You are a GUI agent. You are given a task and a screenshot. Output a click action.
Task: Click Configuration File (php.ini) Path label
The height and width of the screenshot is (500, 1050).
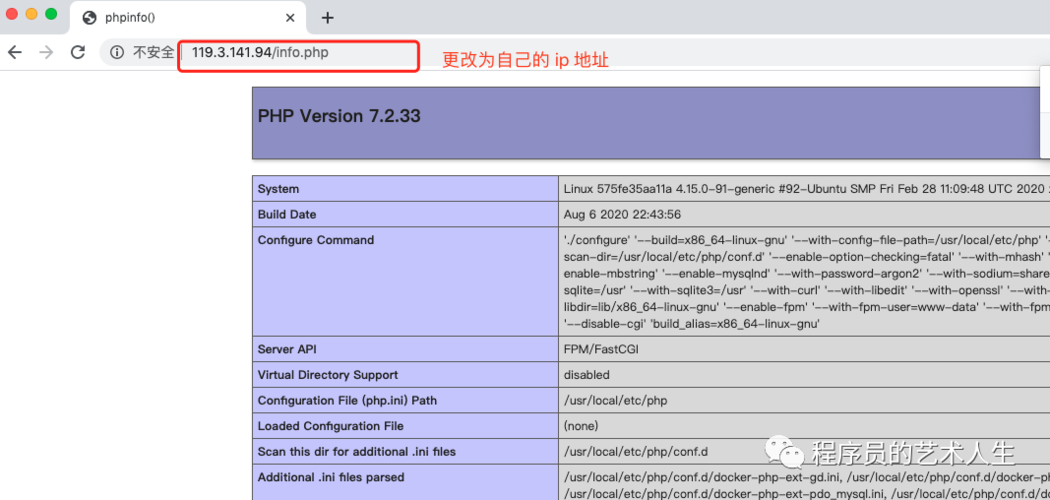(347, 400)
